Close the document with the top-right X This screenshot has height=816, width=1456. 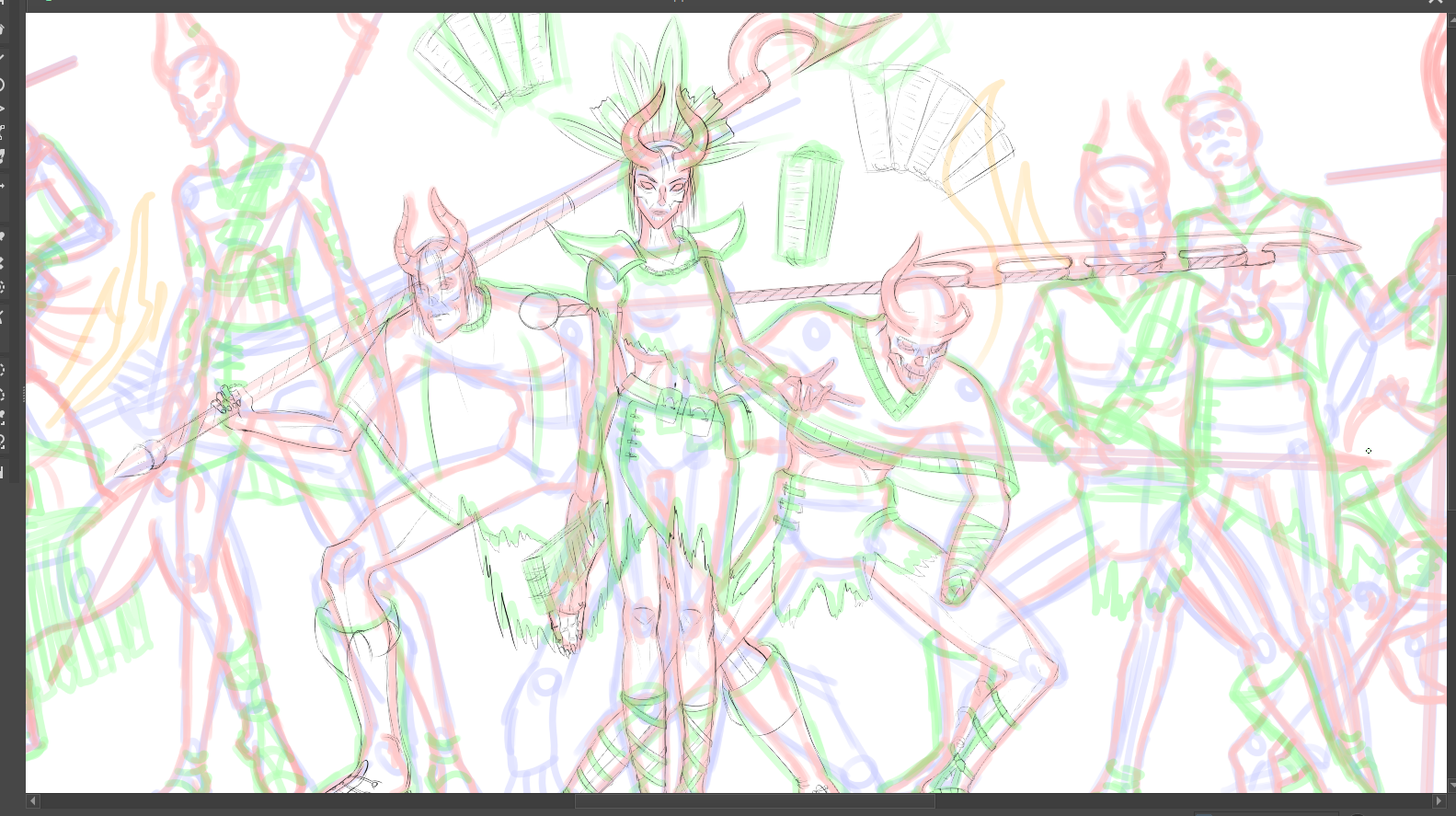pos(1436,3)
